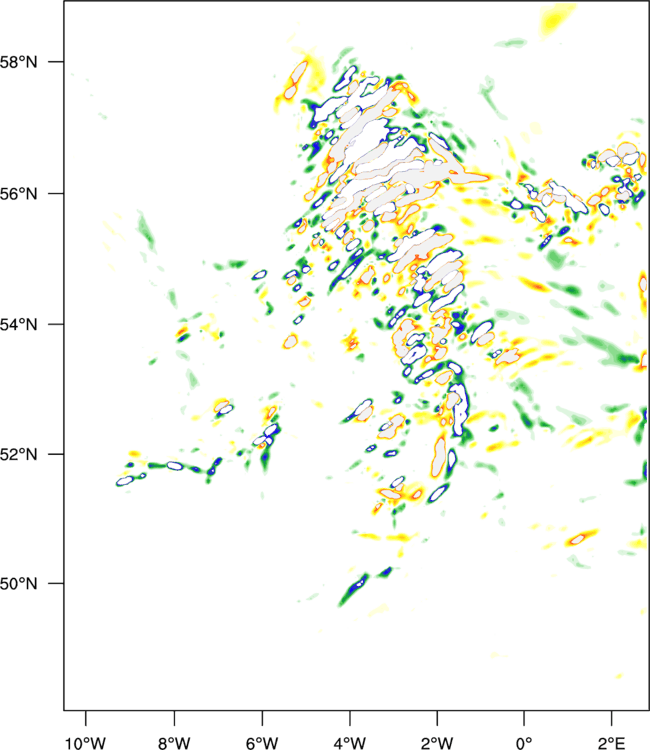
Task: Click the 6°W longitude axis label
Action: (262, 743)
